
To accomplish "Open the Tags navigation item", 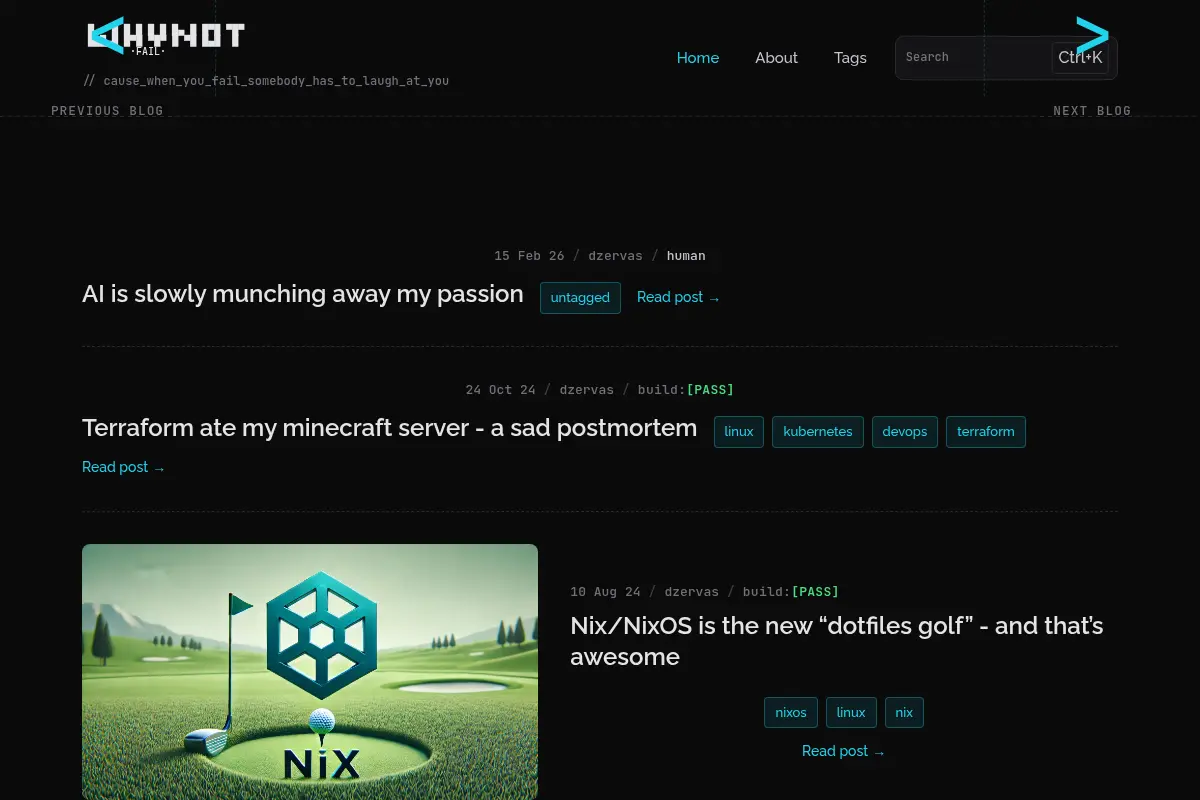I will point(850,58).
